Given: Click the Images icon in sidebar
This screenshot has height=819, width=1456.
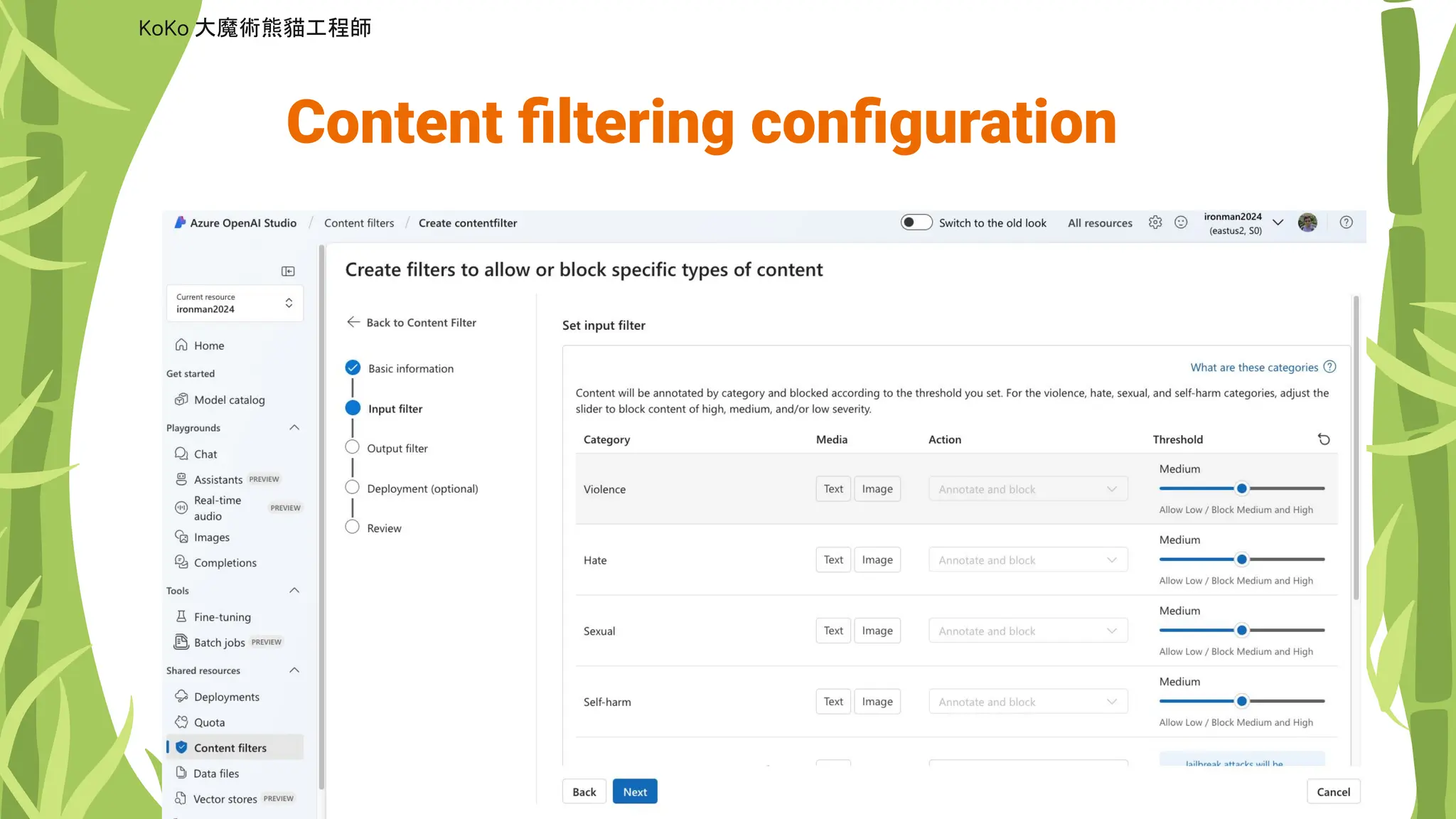Looking at the screenshot, I should point(181,537).
